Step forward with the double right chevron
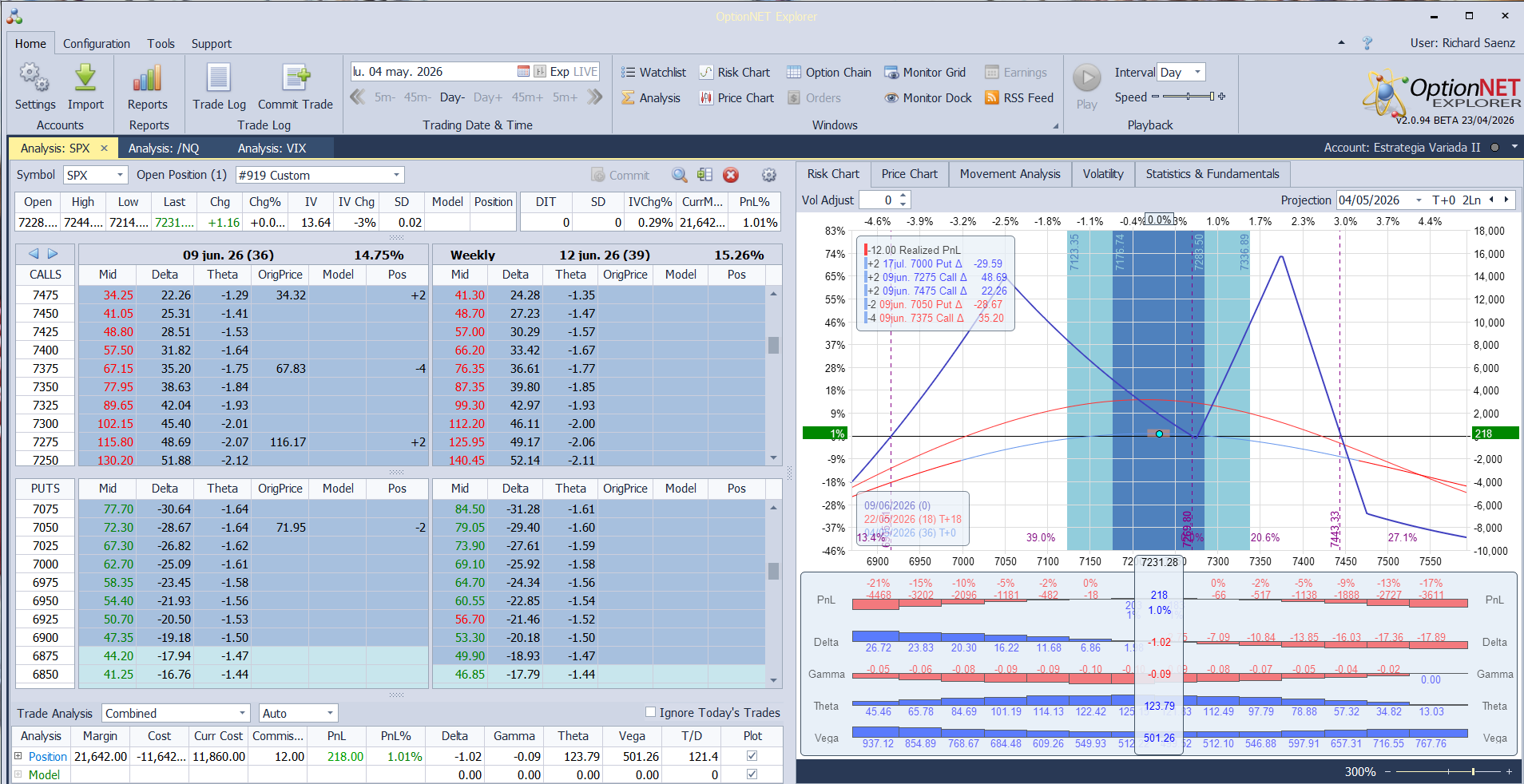The height and width of the screenshot is (784, 1524). [x=594, y=97]
